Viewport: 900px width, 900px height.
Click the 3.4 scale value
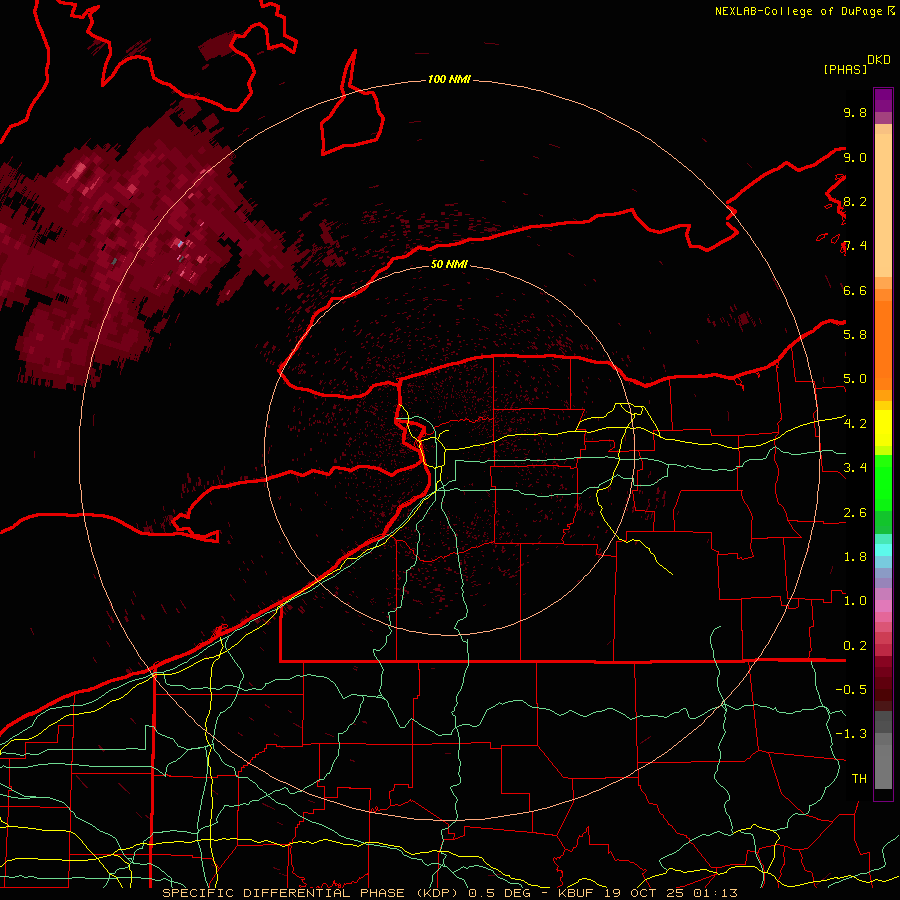point(855,467)
